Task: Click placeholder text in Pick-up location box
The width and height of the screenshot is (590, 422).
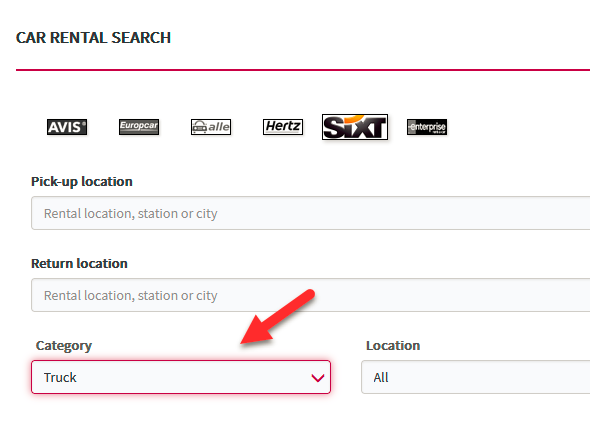Action: pyautogui.click(x=131, y=214)
